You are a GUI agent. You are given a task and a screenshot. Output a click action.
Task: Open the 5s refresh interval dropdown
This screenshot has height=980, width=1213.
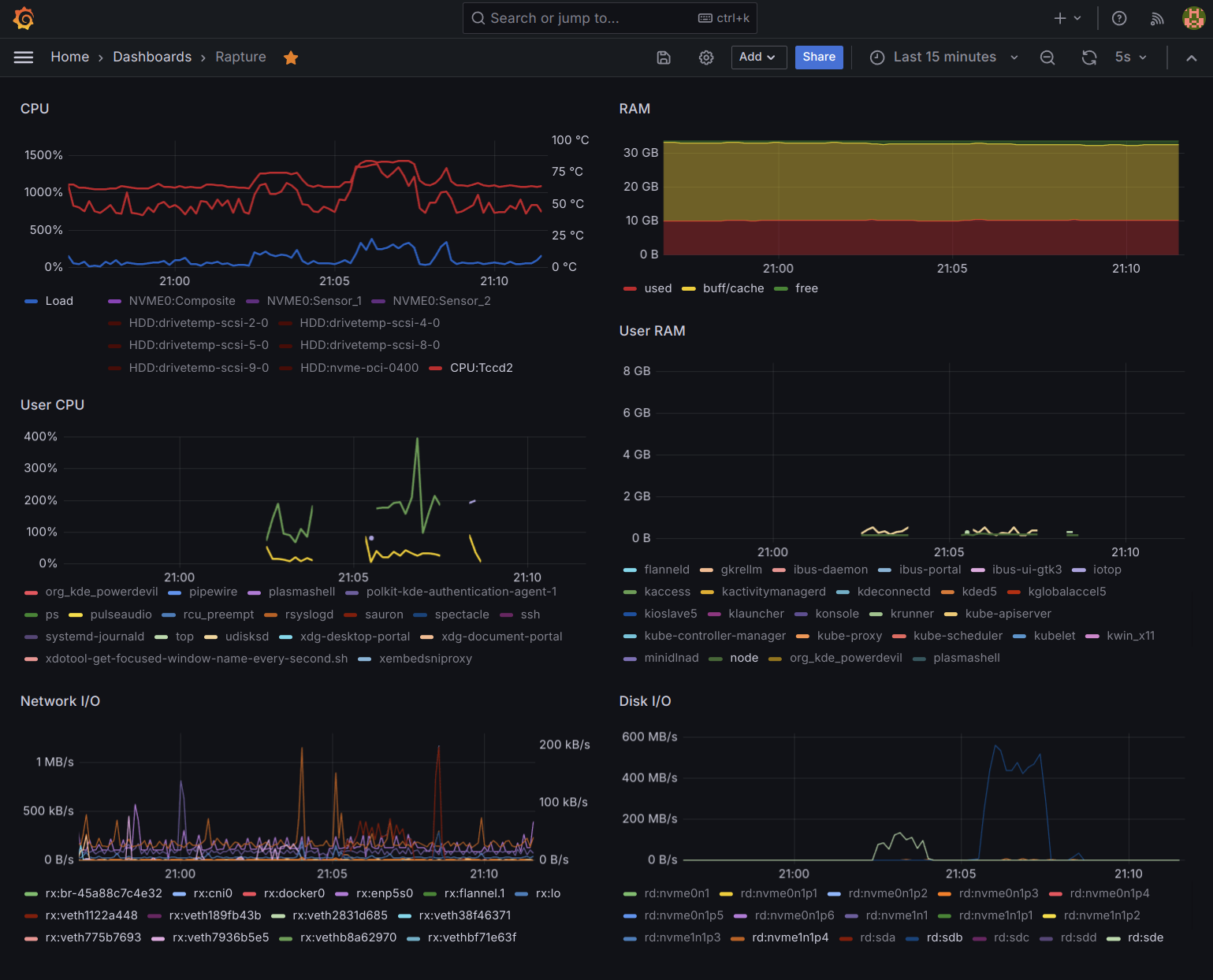point(1131,58)
